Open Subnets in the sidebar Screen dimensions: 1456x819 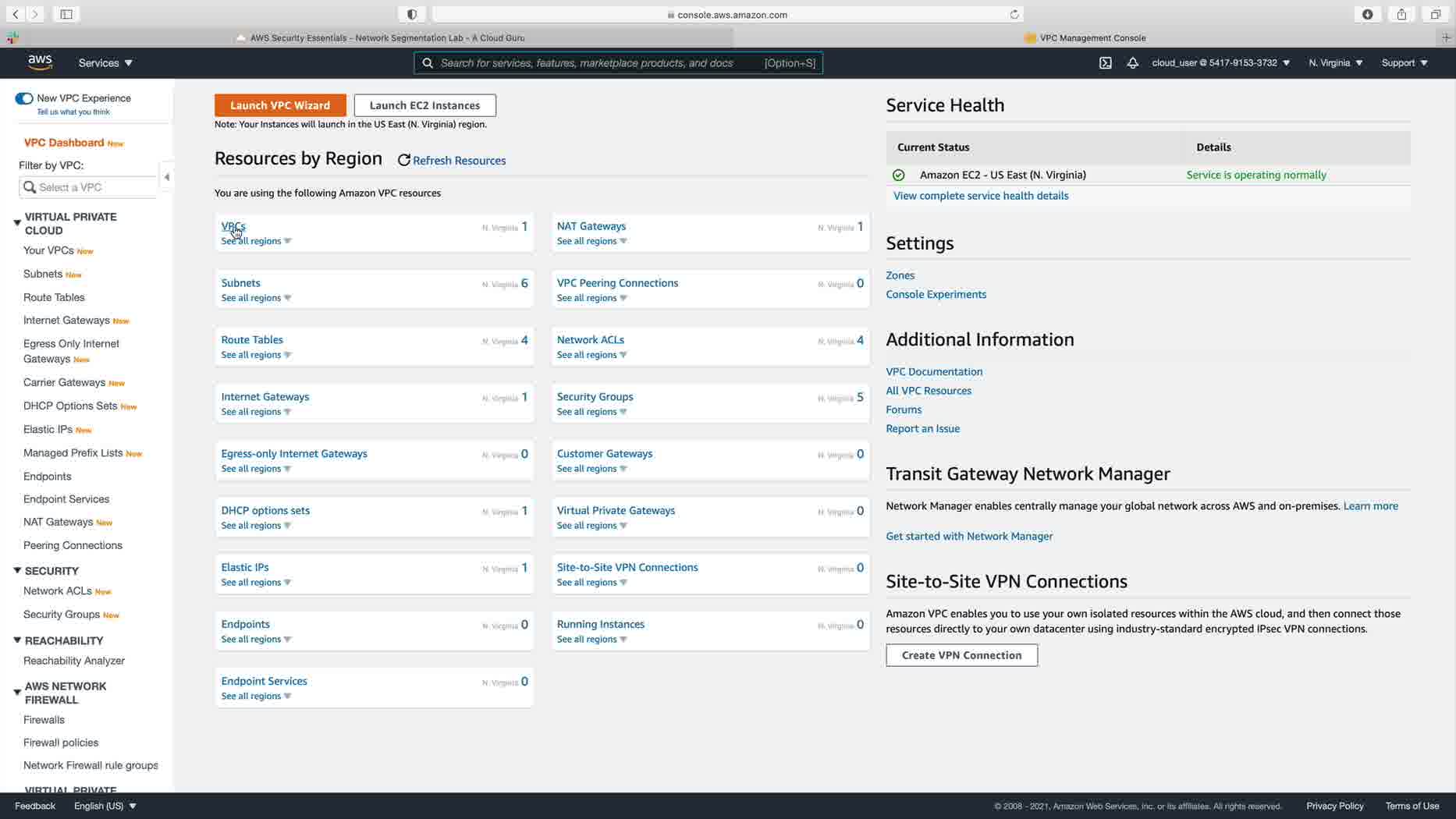click(x=43, y=274)
